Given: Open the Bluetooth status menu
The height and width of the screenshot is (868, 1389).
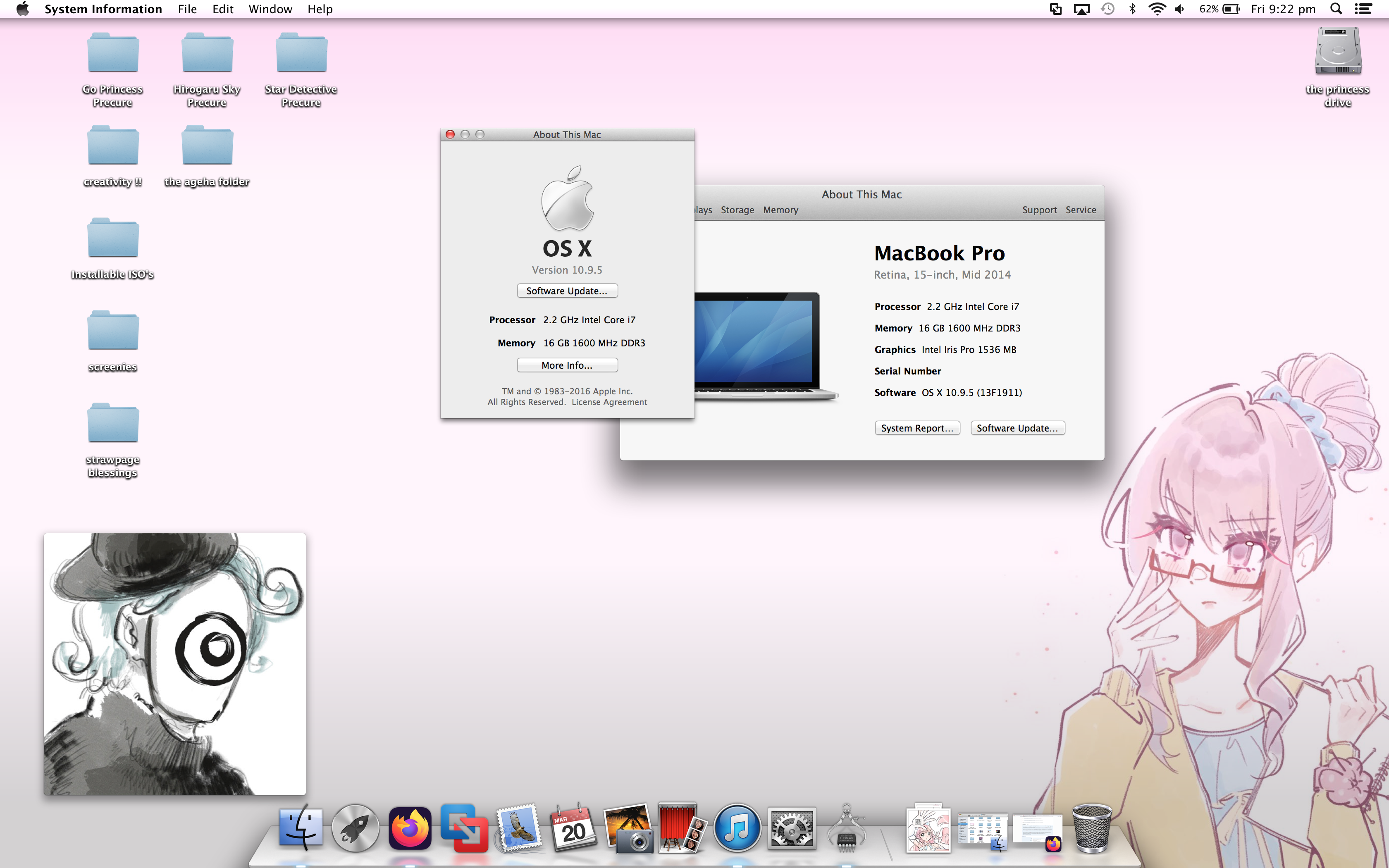Looking at the screenshot, I should [1132, 9].
